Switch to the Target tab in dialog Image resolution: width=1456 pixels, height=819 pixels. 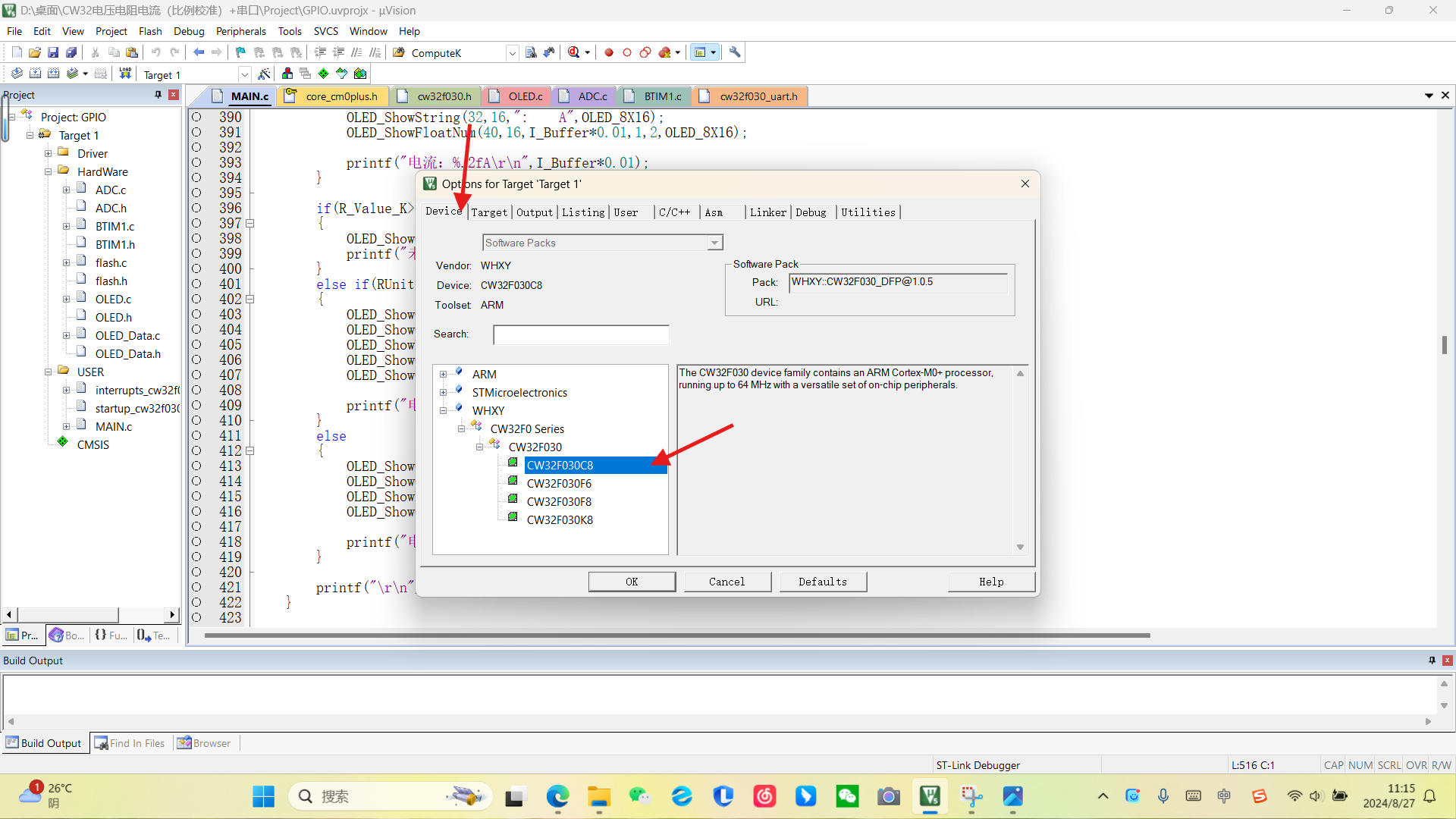(489, 212)
